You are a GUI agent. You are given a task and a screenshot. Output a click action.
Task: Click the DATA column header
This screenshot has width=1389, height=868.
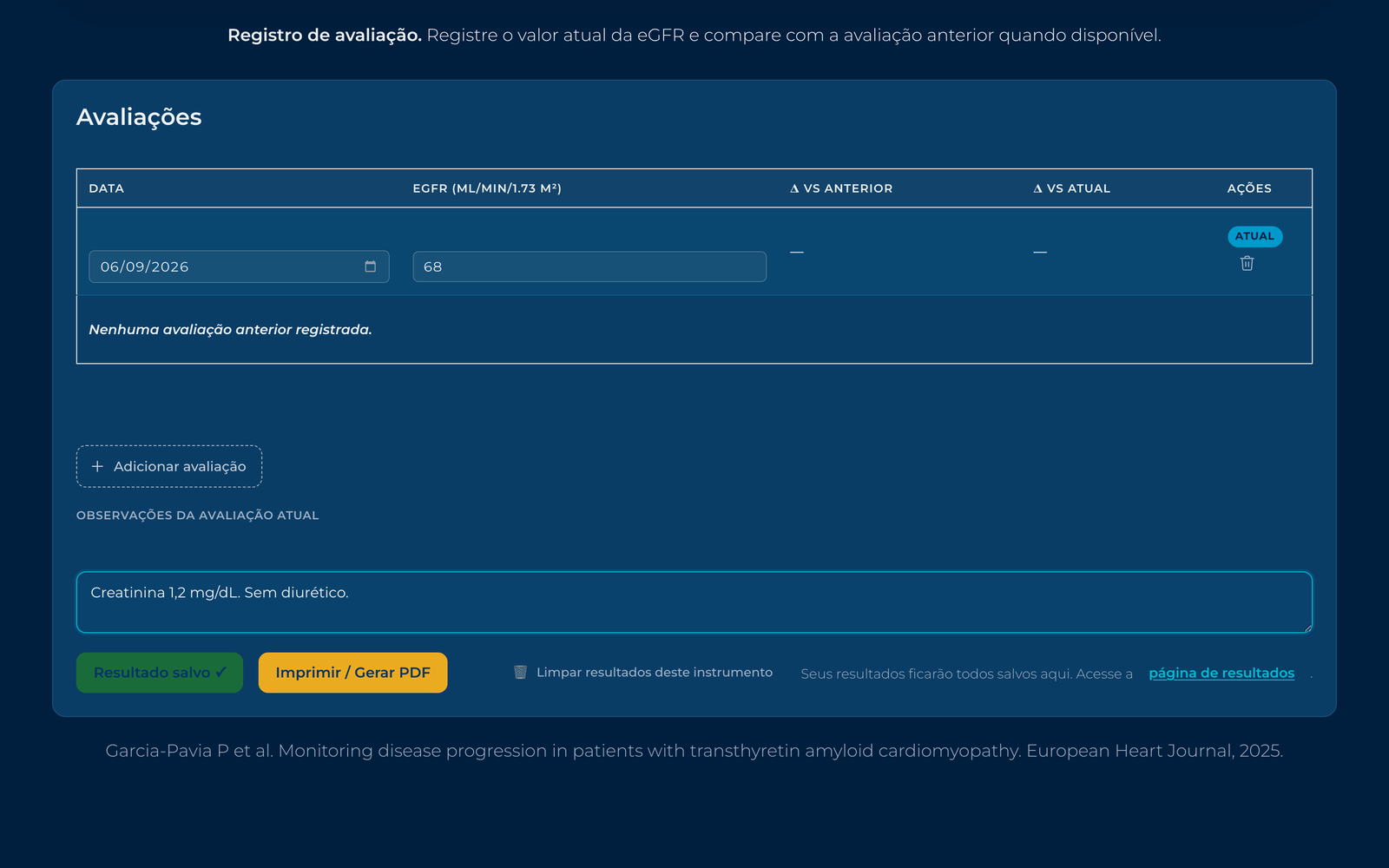pyautogui.click(x=107, y=188)
